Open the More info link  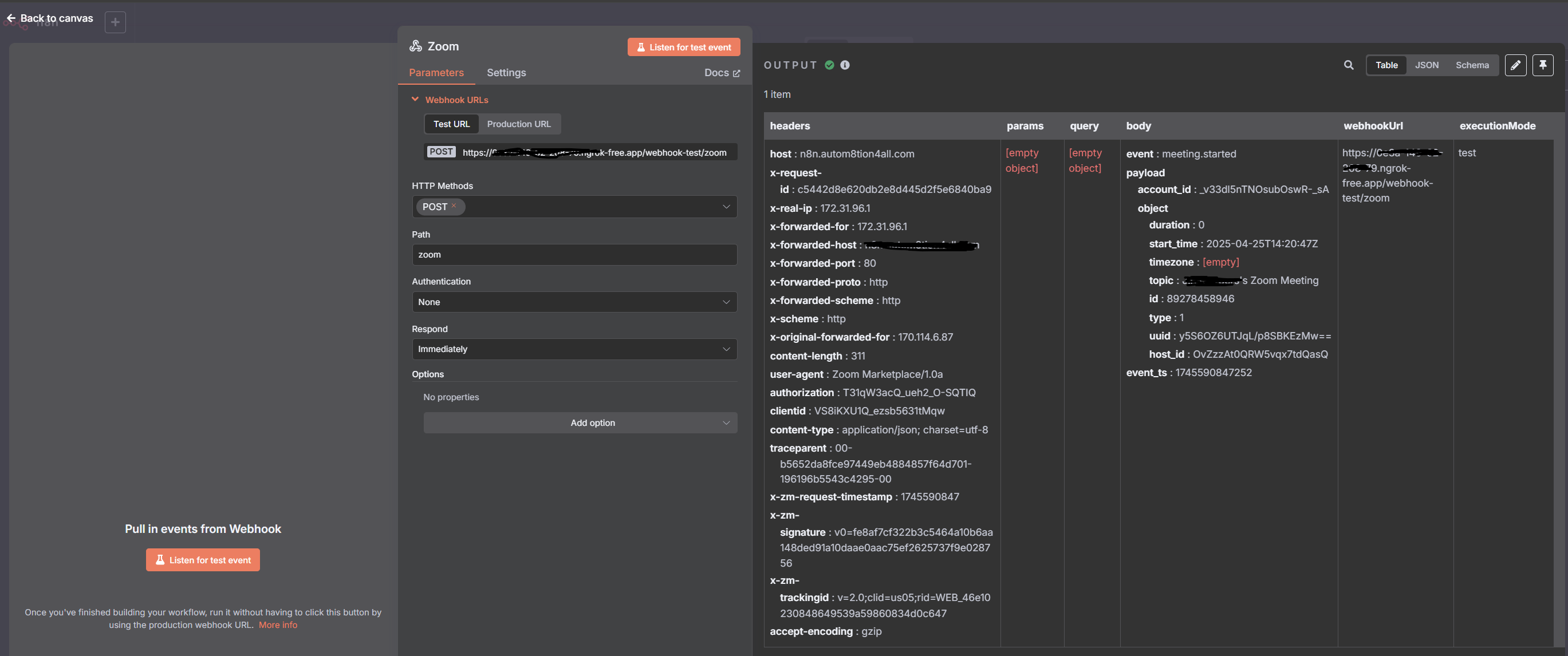278,625
